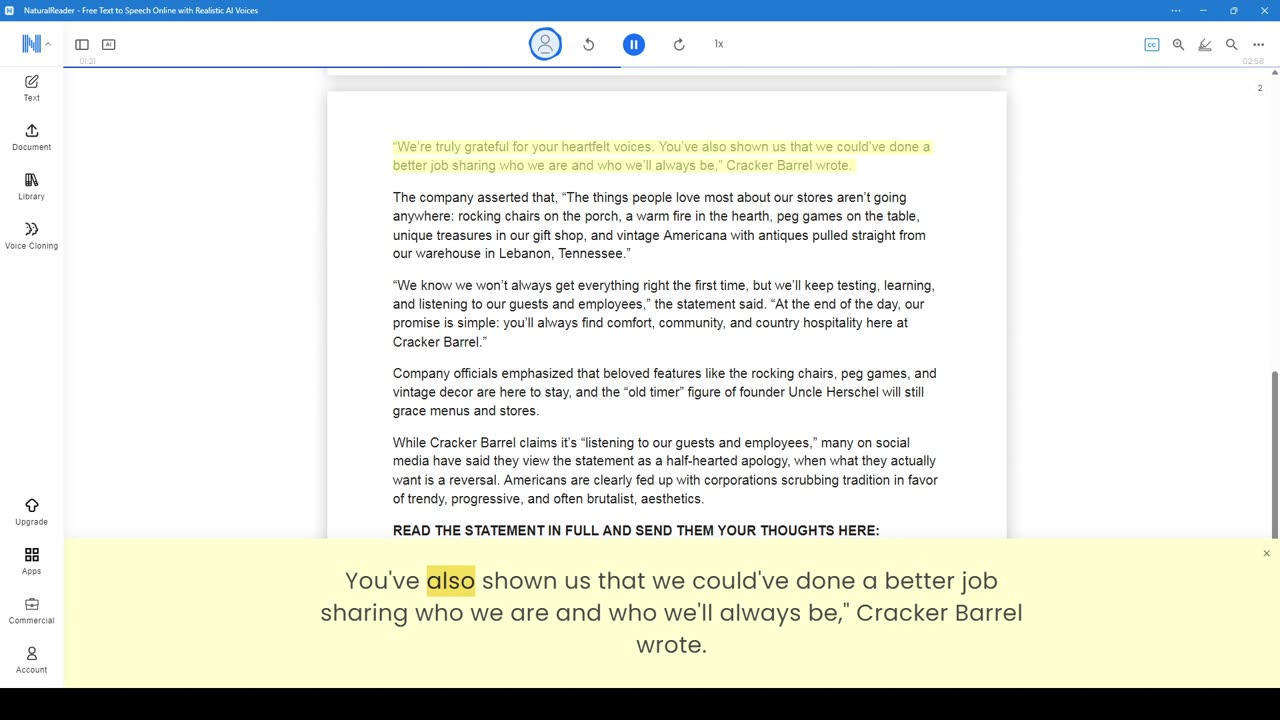This screenshot has width=1280, height=720.
Task: Toggle the sidebar panel icon
Action: point(82,44)
